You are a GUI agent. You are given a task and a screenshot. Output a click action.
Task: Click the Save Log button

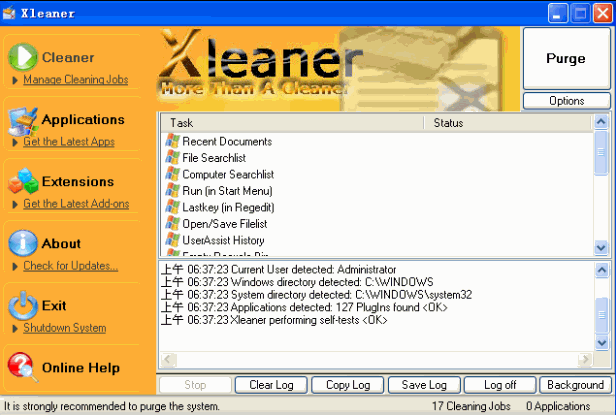pyautogui.click(x=424, y=385)
